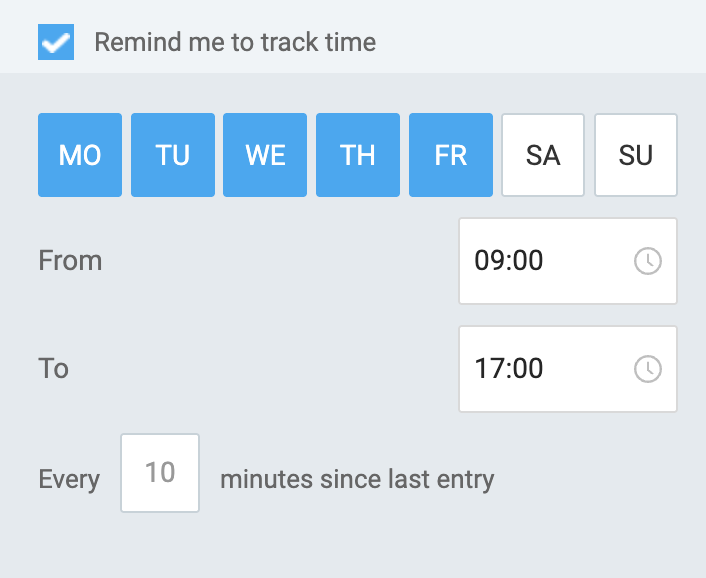Focus the minutes interval box showing 10
The width and height of the screenshot is (706, 578).
pyautogui.click(x=160, y=473)
